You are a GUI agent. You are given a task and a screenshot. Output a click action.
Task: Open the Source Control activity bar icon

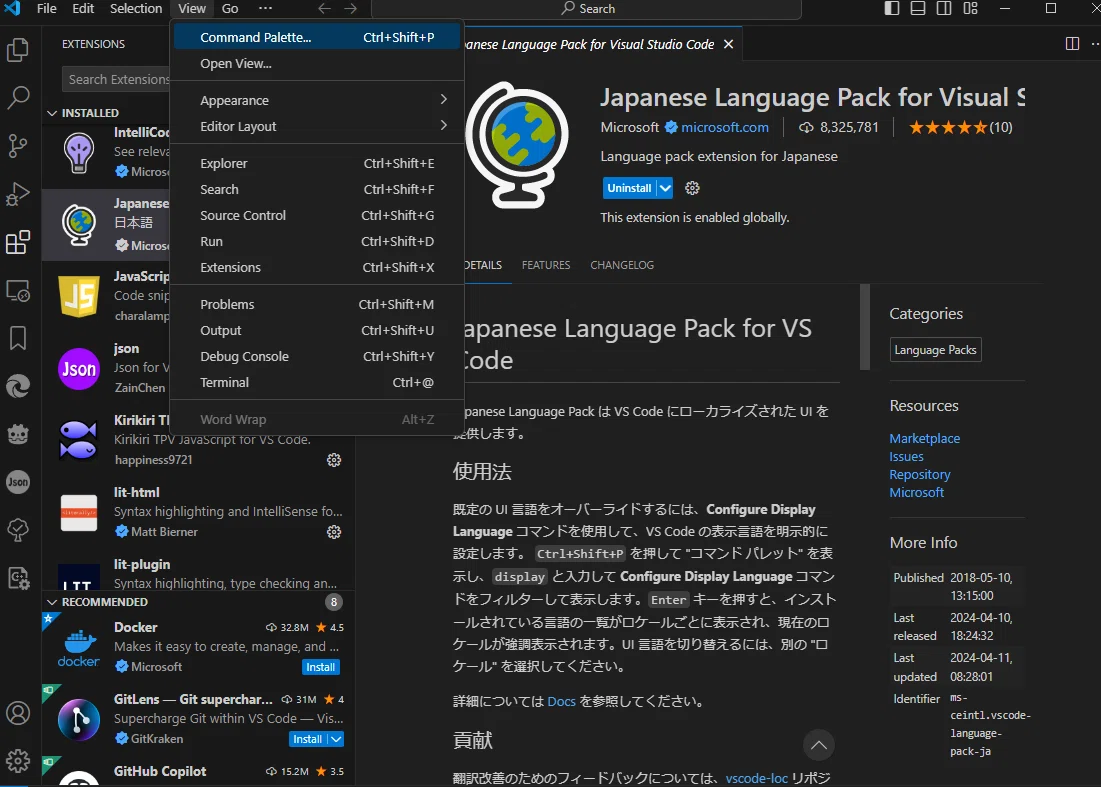(18, 146)
